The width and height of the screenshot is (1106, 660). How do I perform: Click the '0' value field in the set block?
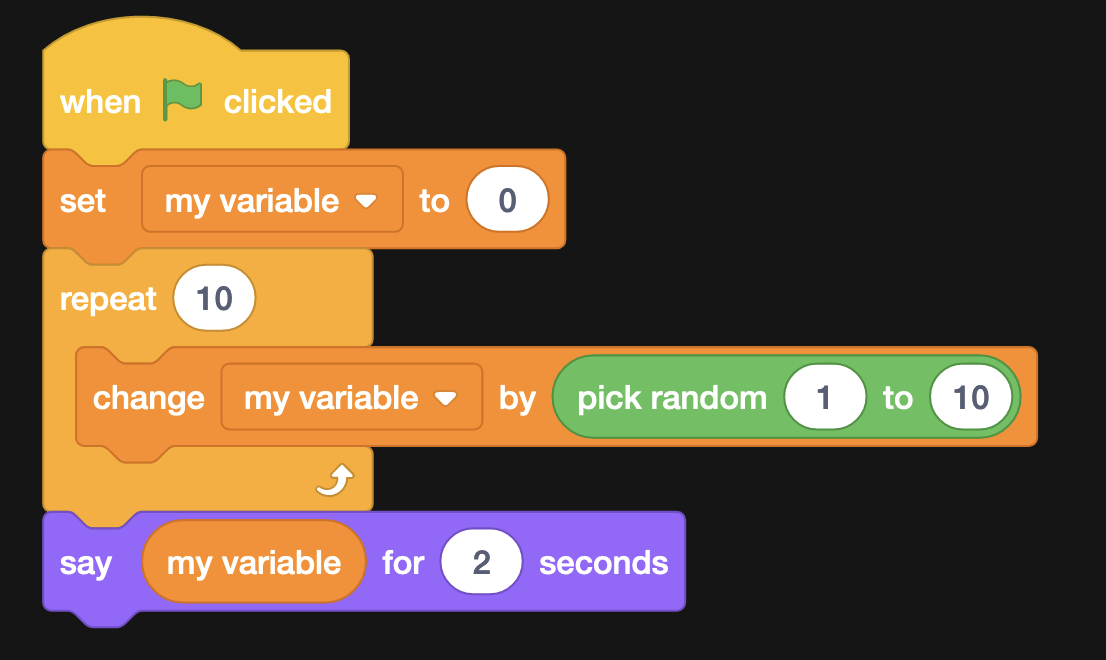506,199
